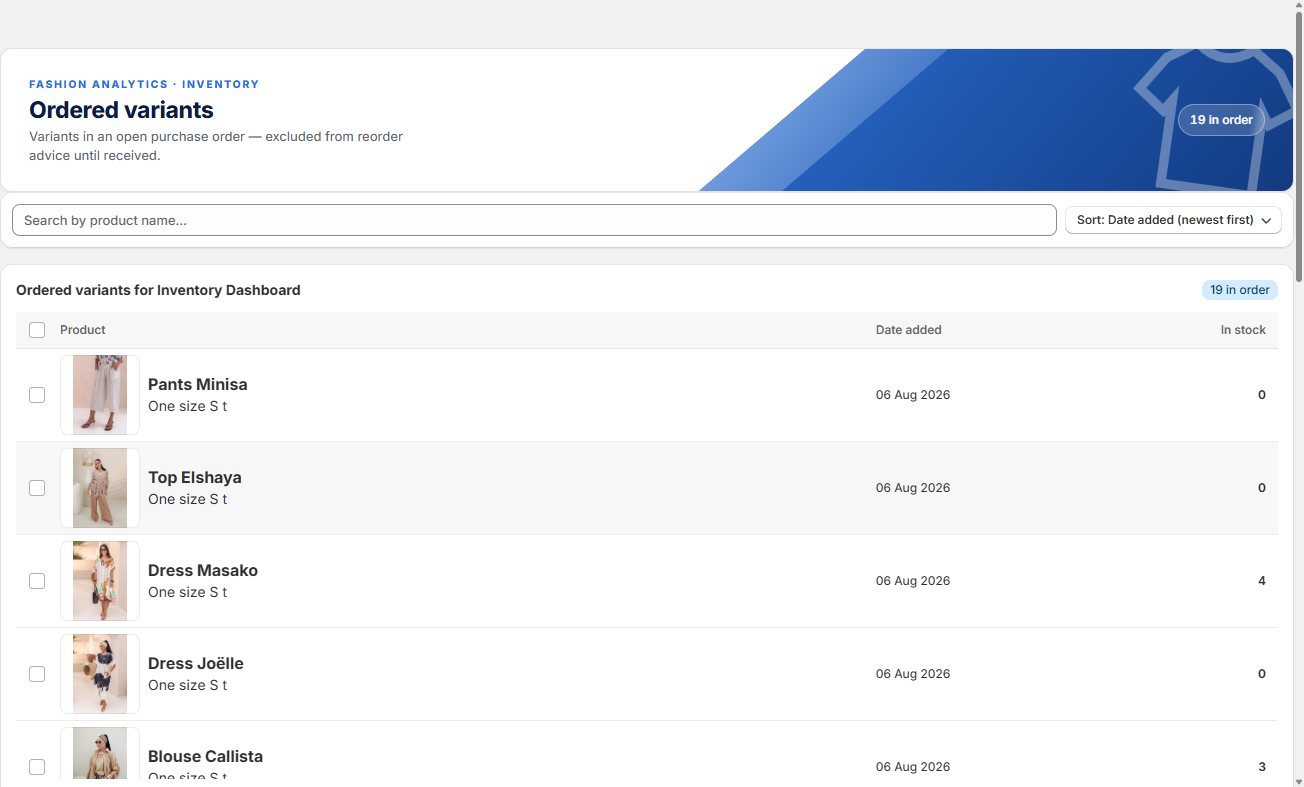Open the Dress Joëlle product thumbnail
Viewport: 1304px width, 787px height.
[x=100, y=674]
